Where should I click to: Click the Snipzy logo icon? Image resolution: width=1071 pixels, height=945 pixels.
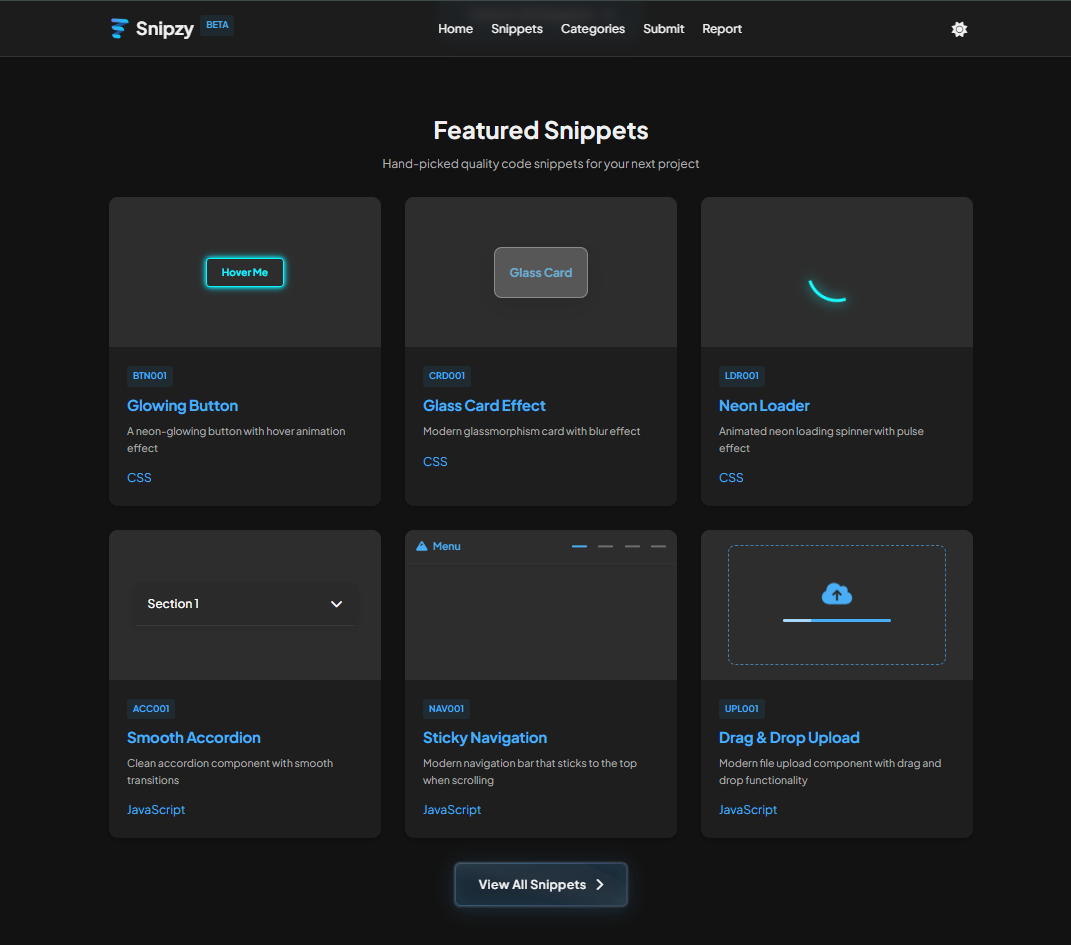[x=120, y=29]
